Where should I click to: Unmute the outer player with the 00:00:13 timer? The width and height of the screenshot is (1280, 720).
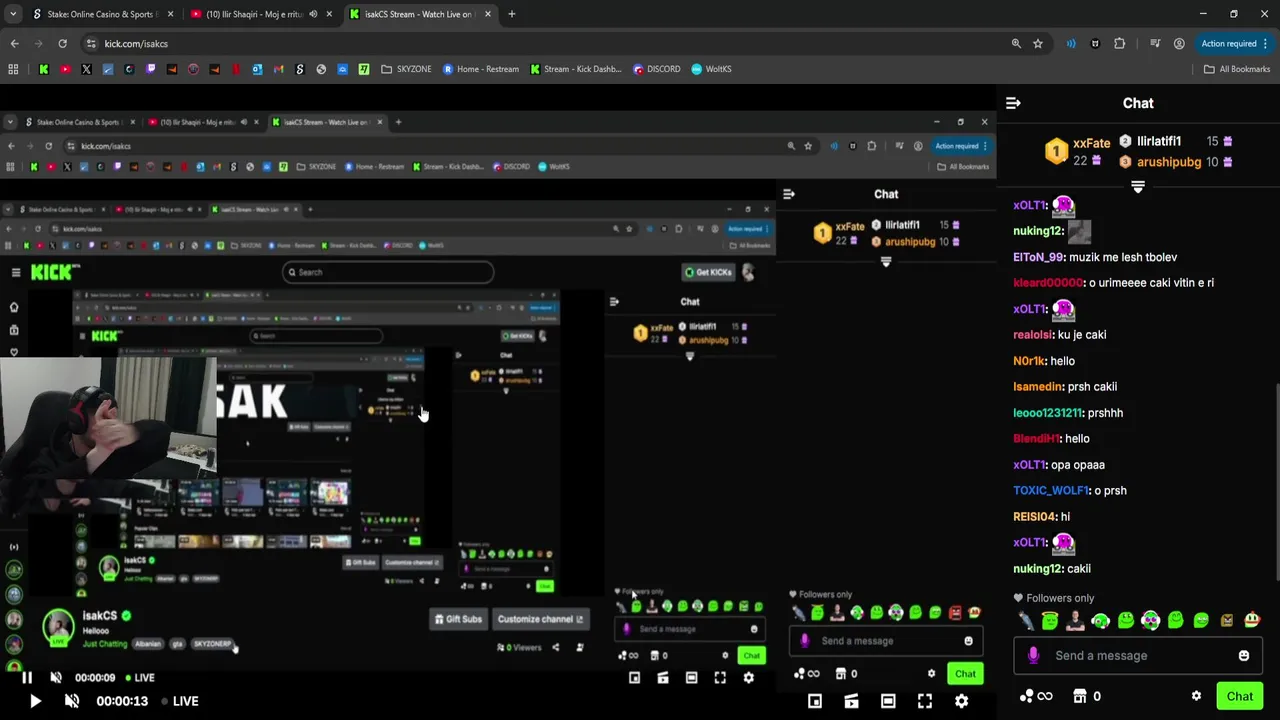[72, 701]
